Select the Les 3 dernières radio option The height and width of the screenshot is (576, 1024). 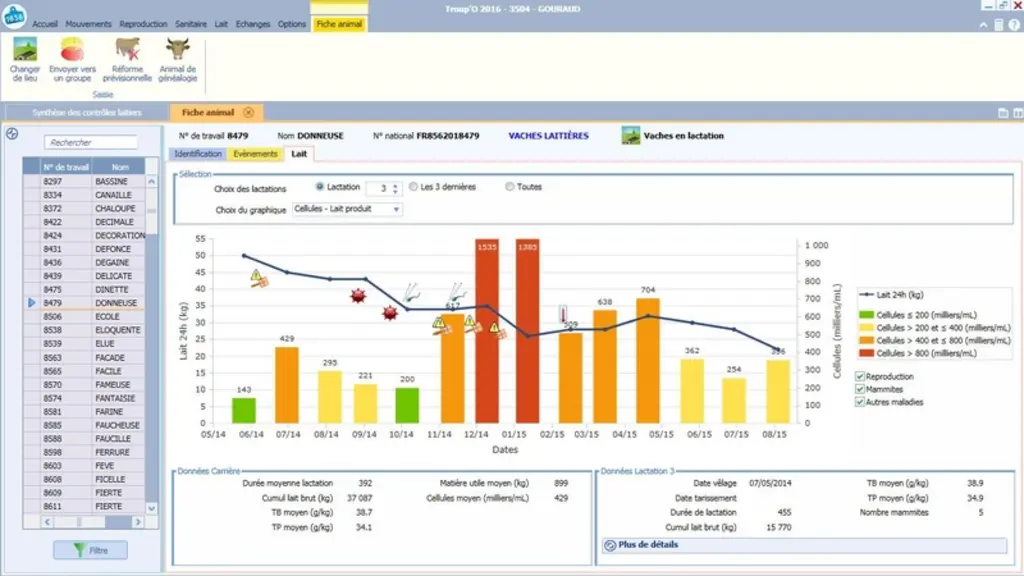tap(413, 187)
